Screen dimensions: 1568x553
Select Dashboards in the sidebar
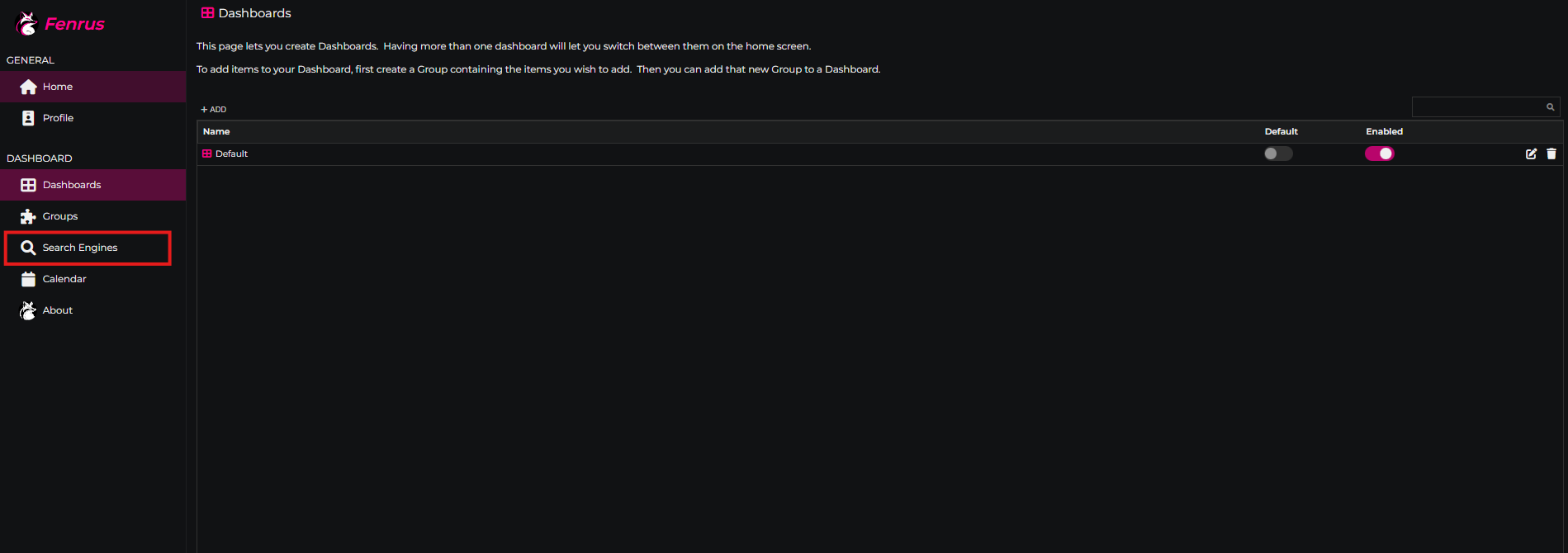pos(72,185)
